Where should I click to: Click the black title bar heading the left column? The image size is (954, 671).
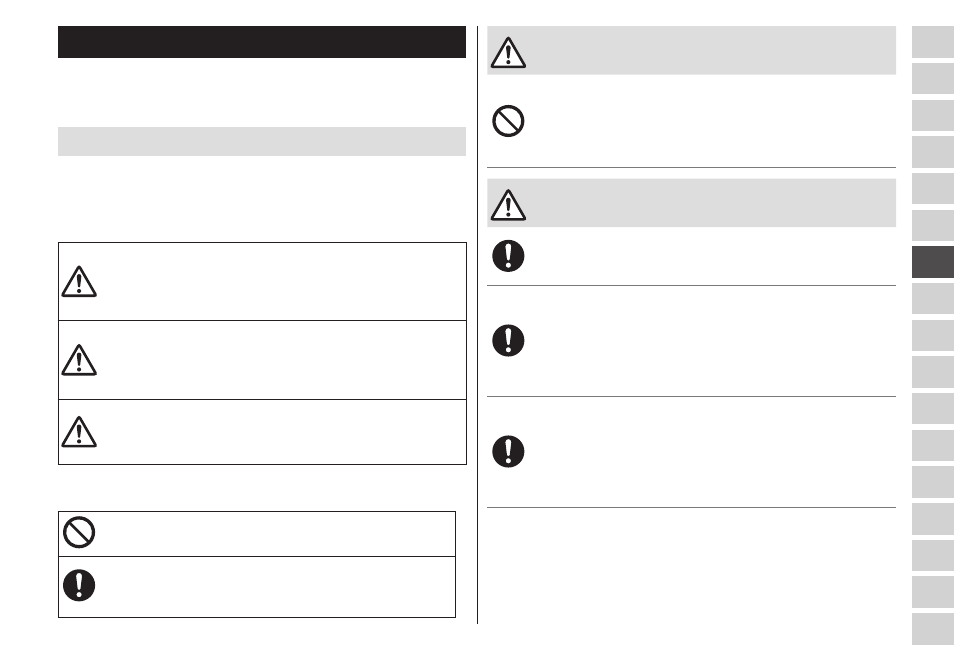tap(262, 42)
